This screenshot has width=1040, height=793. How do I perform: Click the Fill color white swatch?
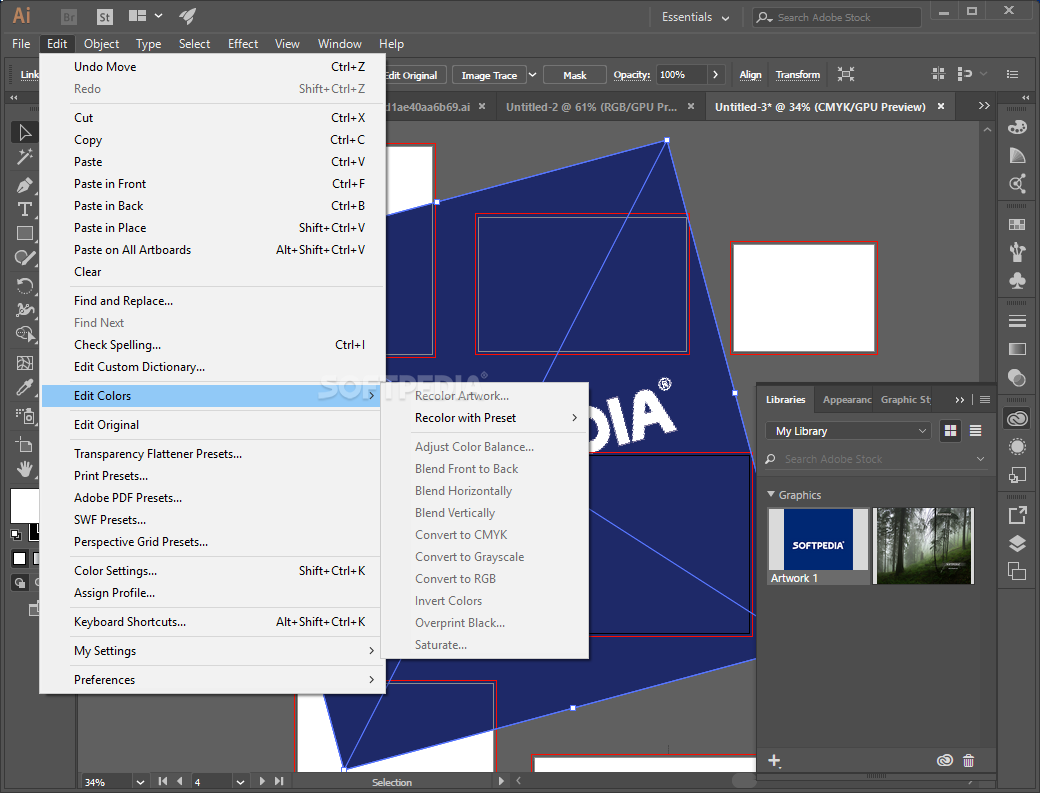pos(25,506)
